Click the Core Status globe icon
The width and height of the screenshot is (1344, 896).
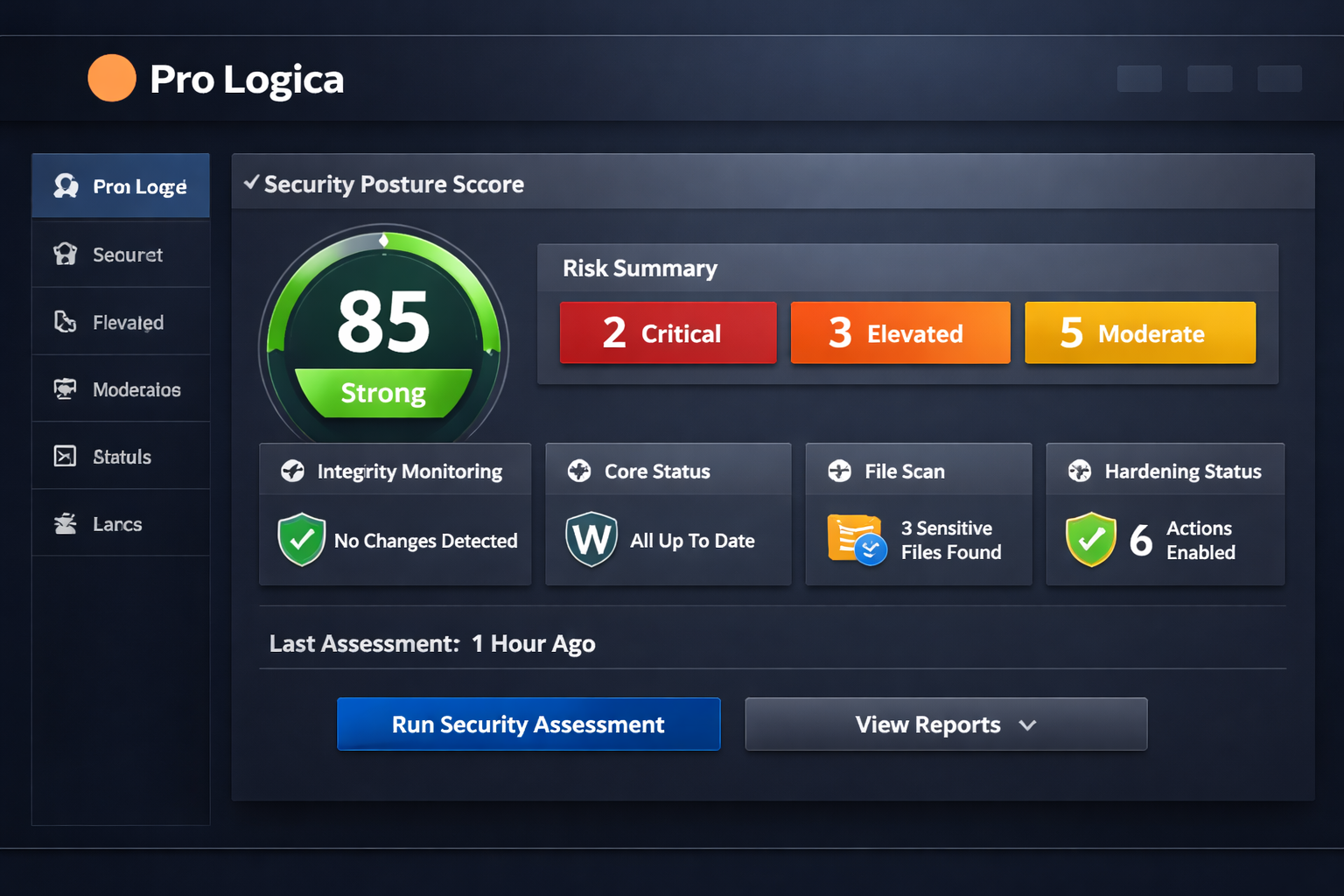point(578,471)
